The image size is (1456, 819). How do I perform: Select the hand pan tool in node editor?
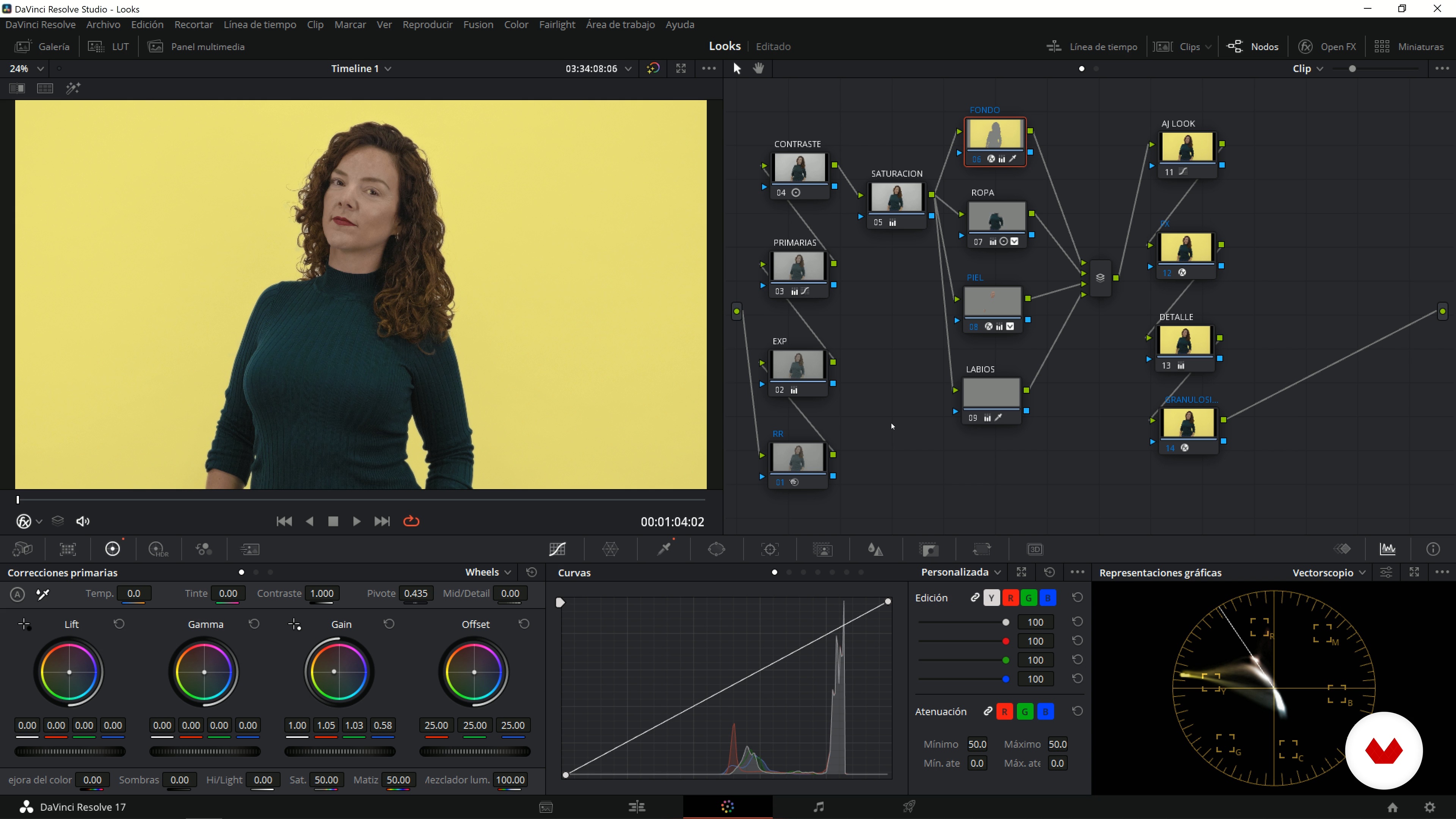(x=758, y=68)
